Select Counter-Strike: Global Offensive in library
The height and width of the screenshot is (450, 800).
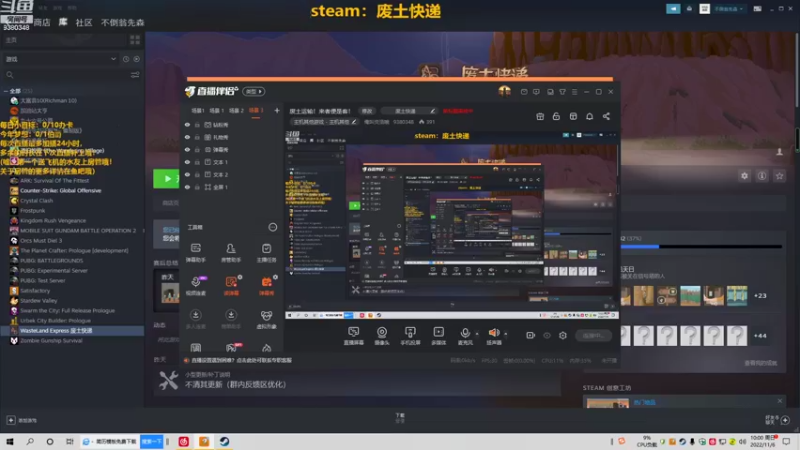click(x=60, y=190)
